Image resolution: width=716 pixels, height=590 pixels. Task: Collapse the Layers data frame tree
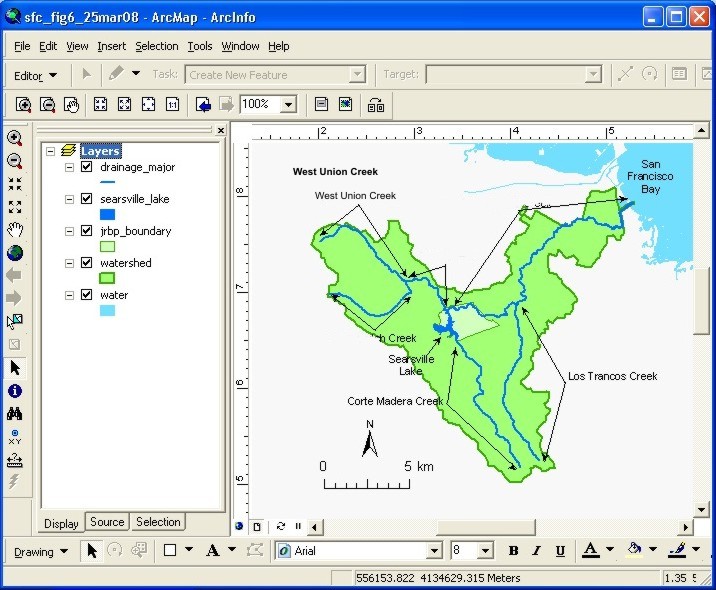(50, 151)
